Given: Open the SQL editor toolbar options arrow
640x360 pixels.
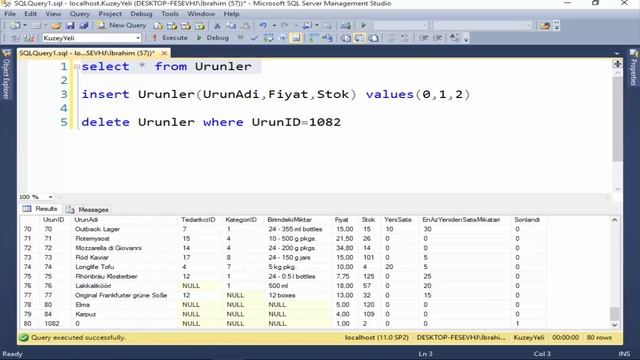Looking at the screenshot, I should [x=466, y=38].
